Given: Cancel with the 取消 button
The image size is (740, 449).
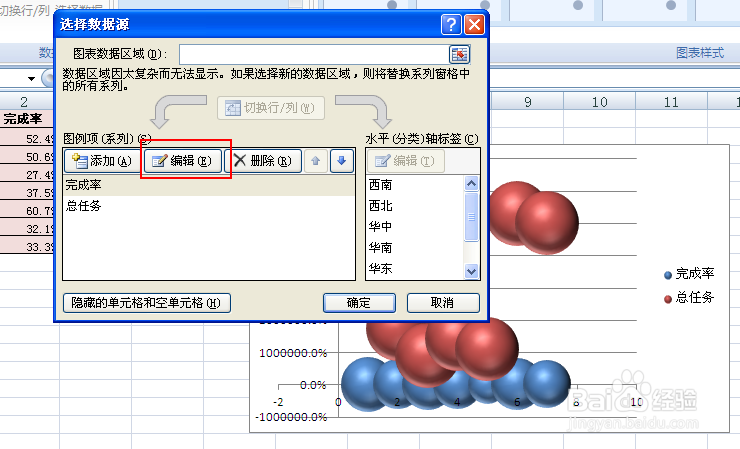Looking at the screenshot, I should 443,303.
